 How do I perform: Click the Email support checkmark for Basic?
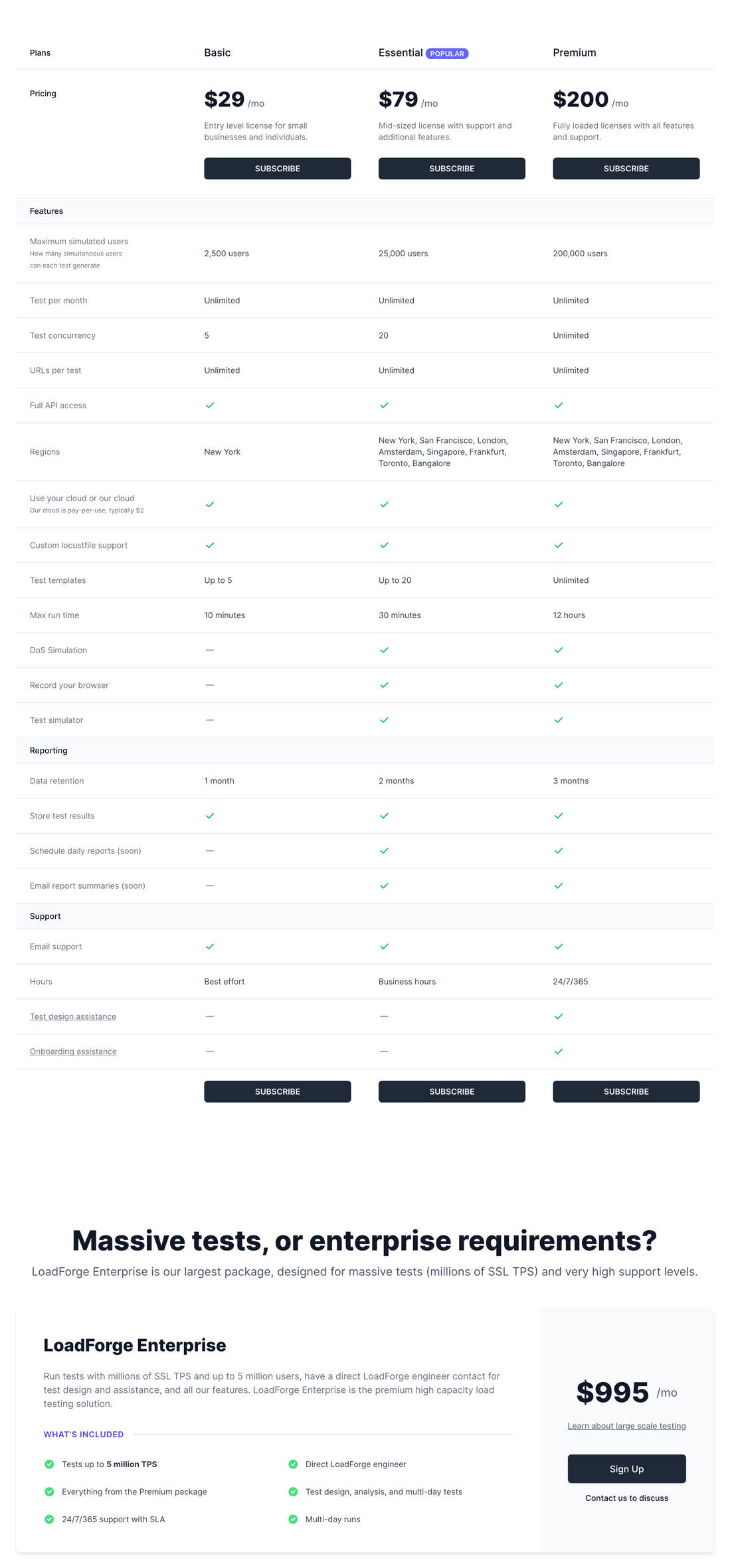coord(209,946)
